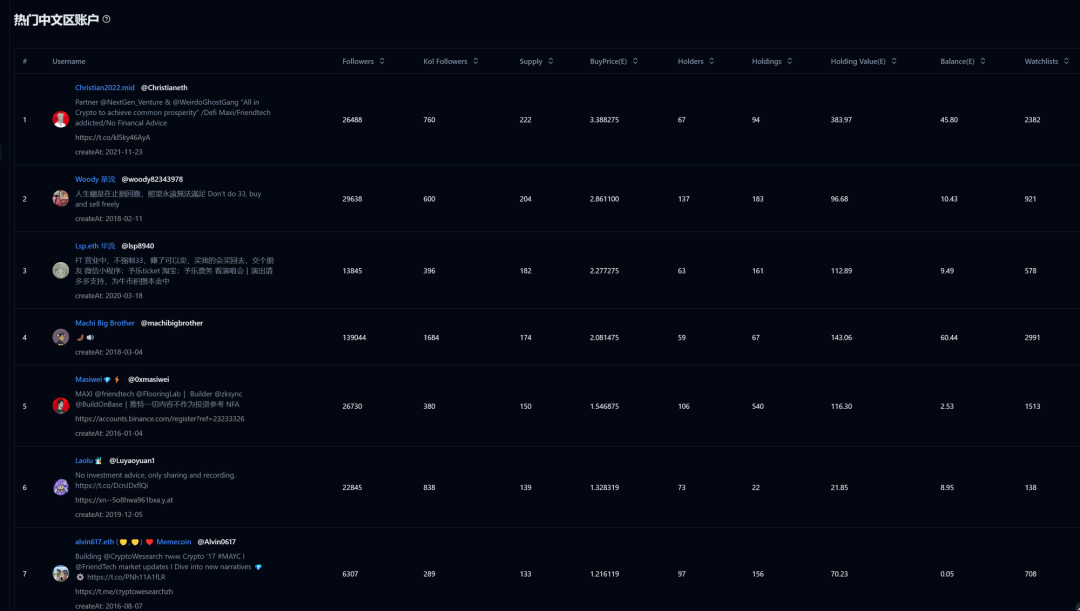Sort the Holders column

tap(713, 62)
